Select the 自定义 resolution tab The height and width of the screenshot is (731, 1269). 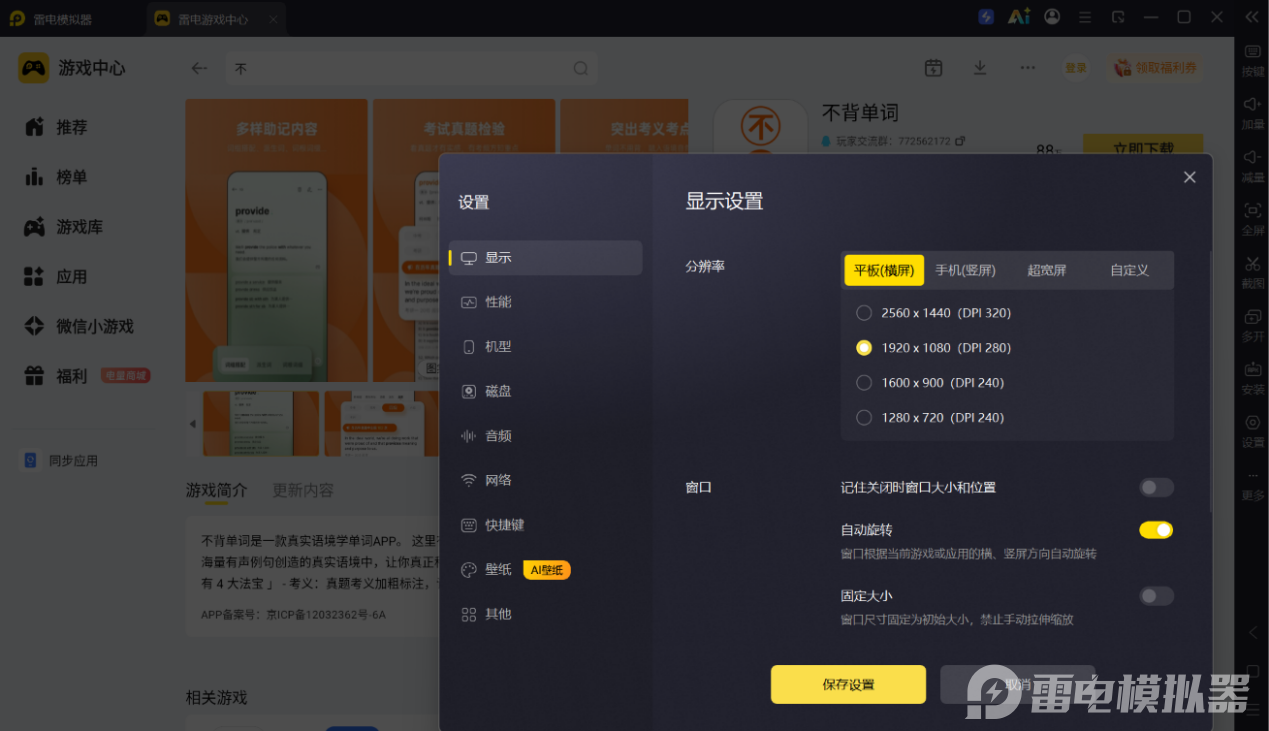(1129, 270)
